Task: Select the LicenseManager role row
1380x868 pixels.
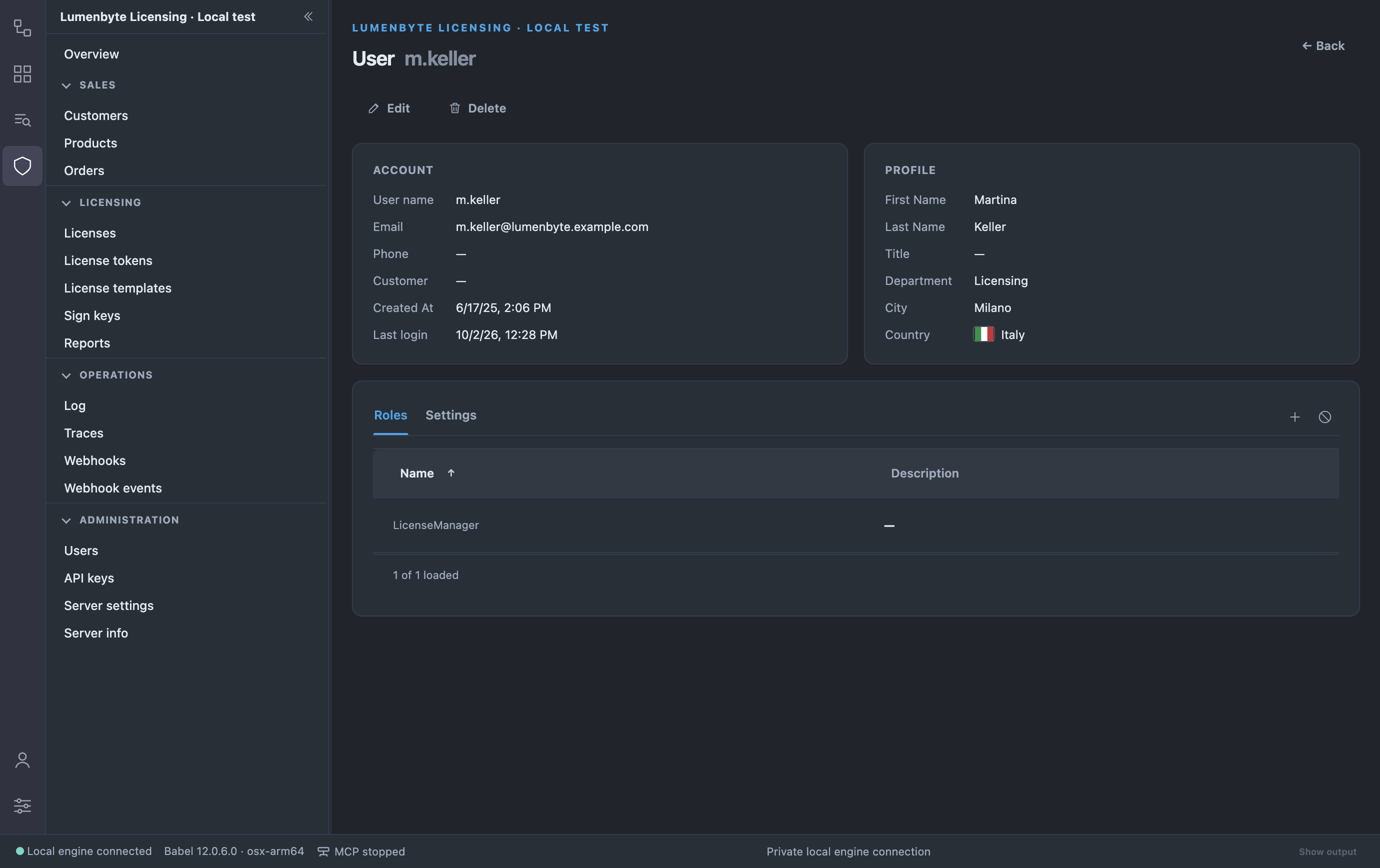Action: coord(855,525)
